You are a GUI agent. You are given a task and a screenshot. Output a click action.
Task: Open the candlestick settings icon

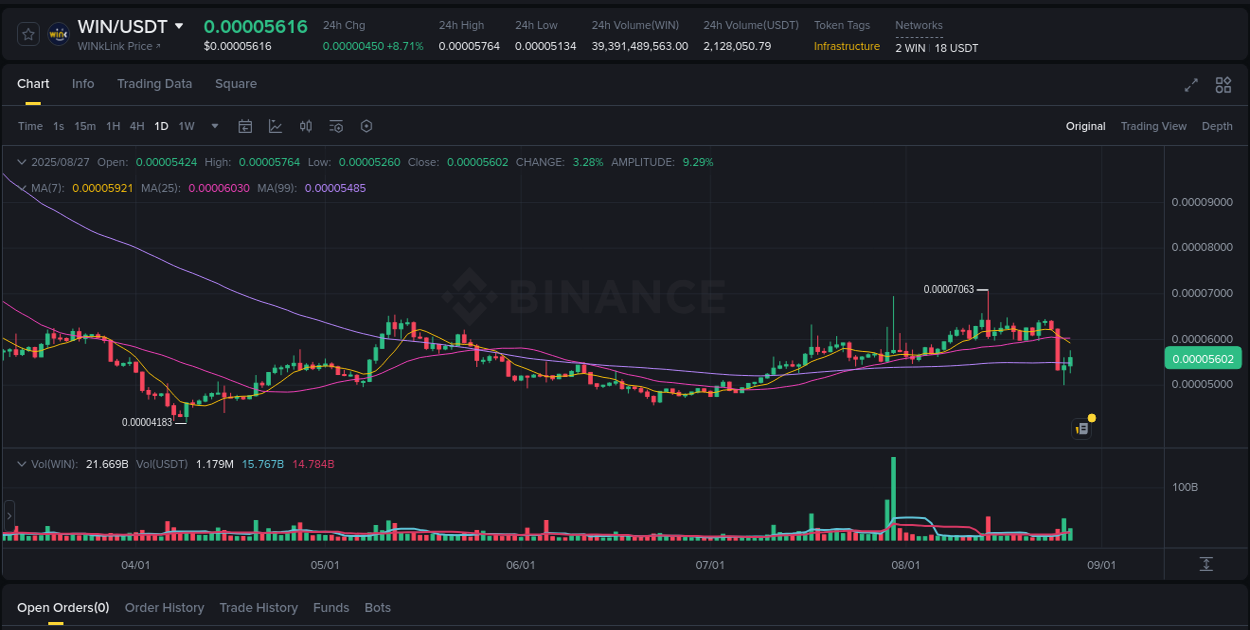click(x=306, y=126)
